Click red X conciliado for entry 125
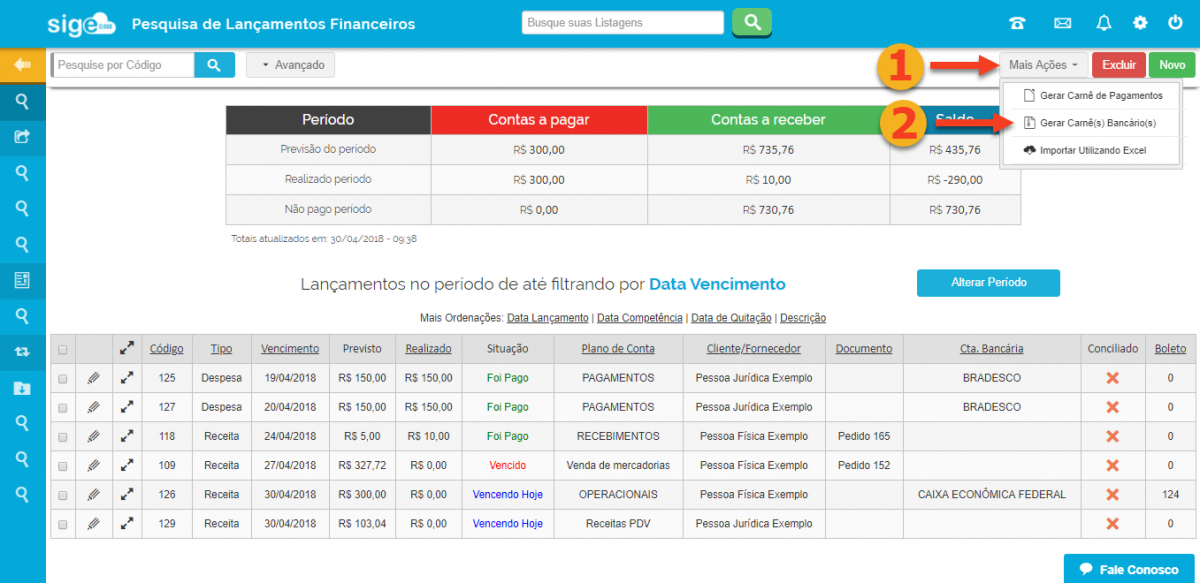Image resolution: width=1200 pixels, height=583 pixels. (x=1112, y=379)
